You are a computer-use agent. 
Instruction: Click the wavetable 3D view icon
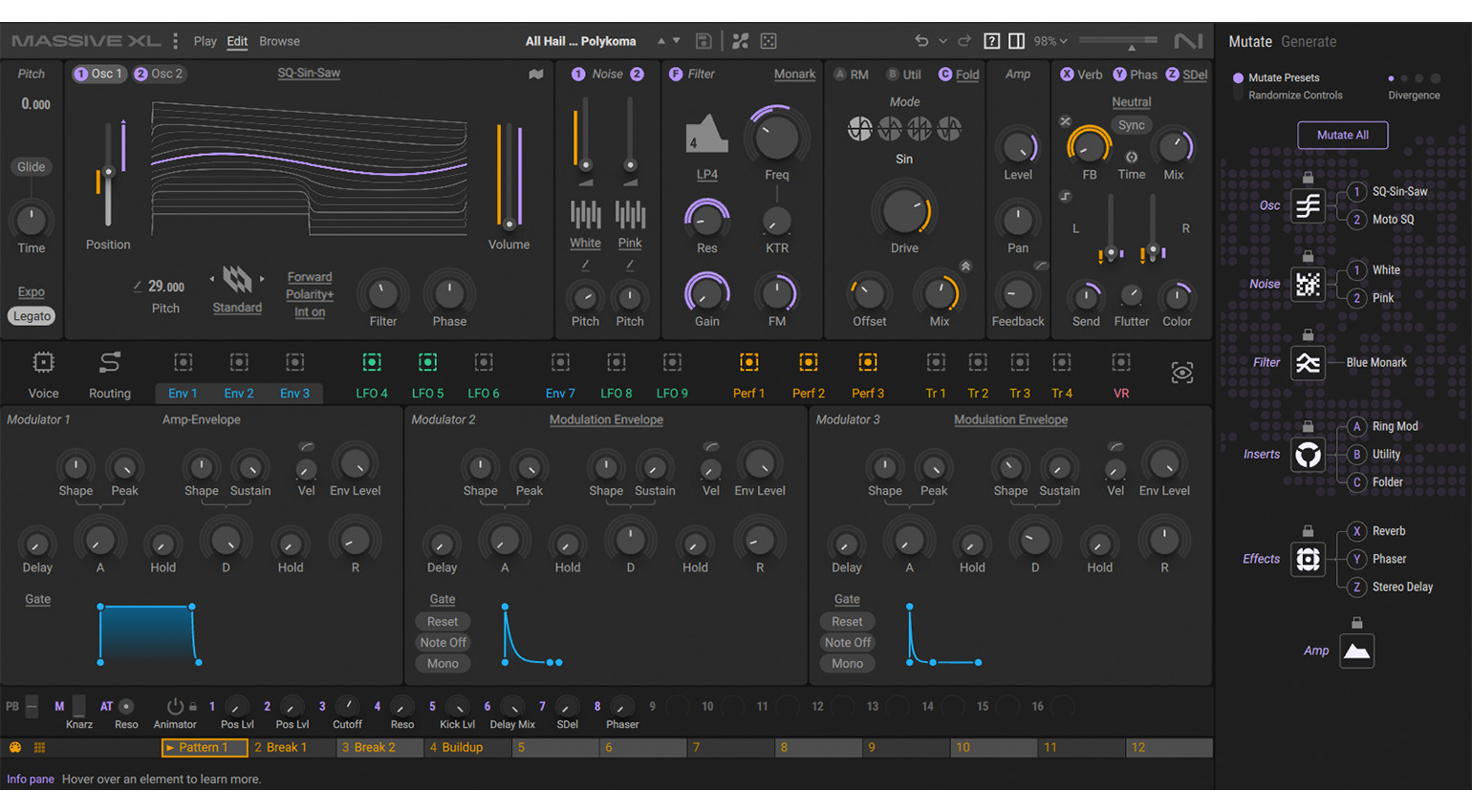(x=536, y=75)
